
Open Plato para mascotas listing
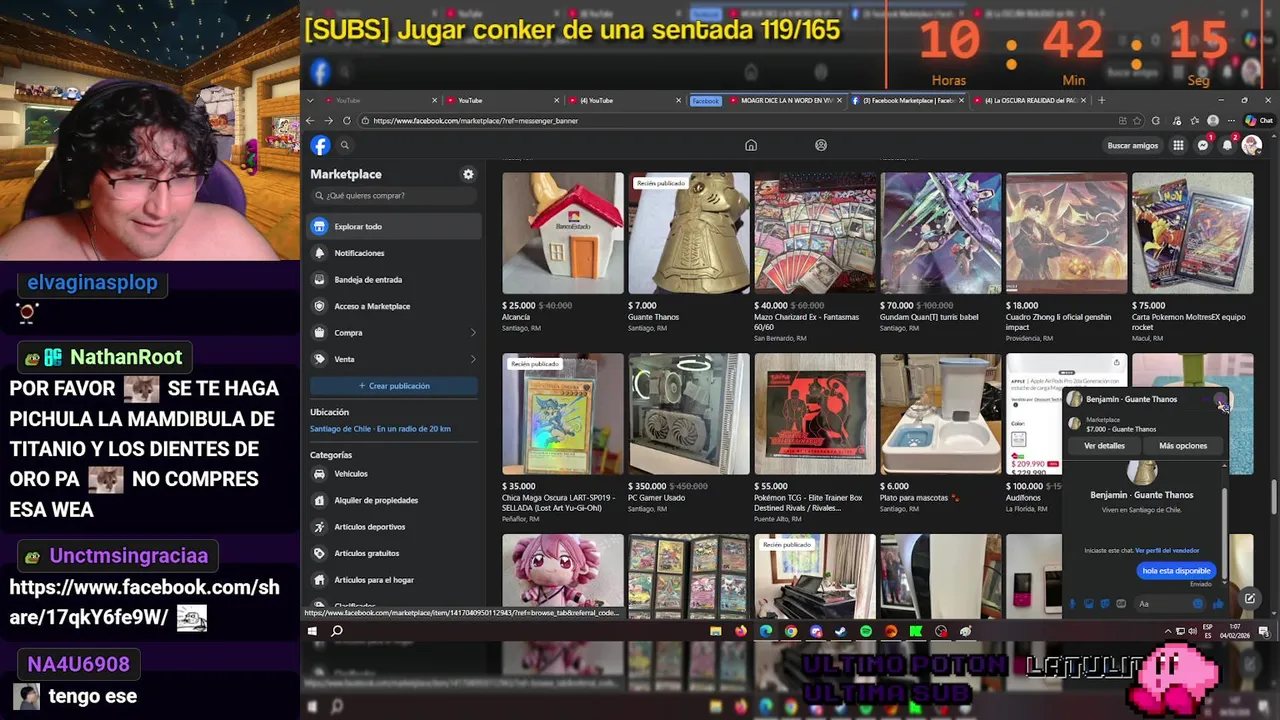941,414
